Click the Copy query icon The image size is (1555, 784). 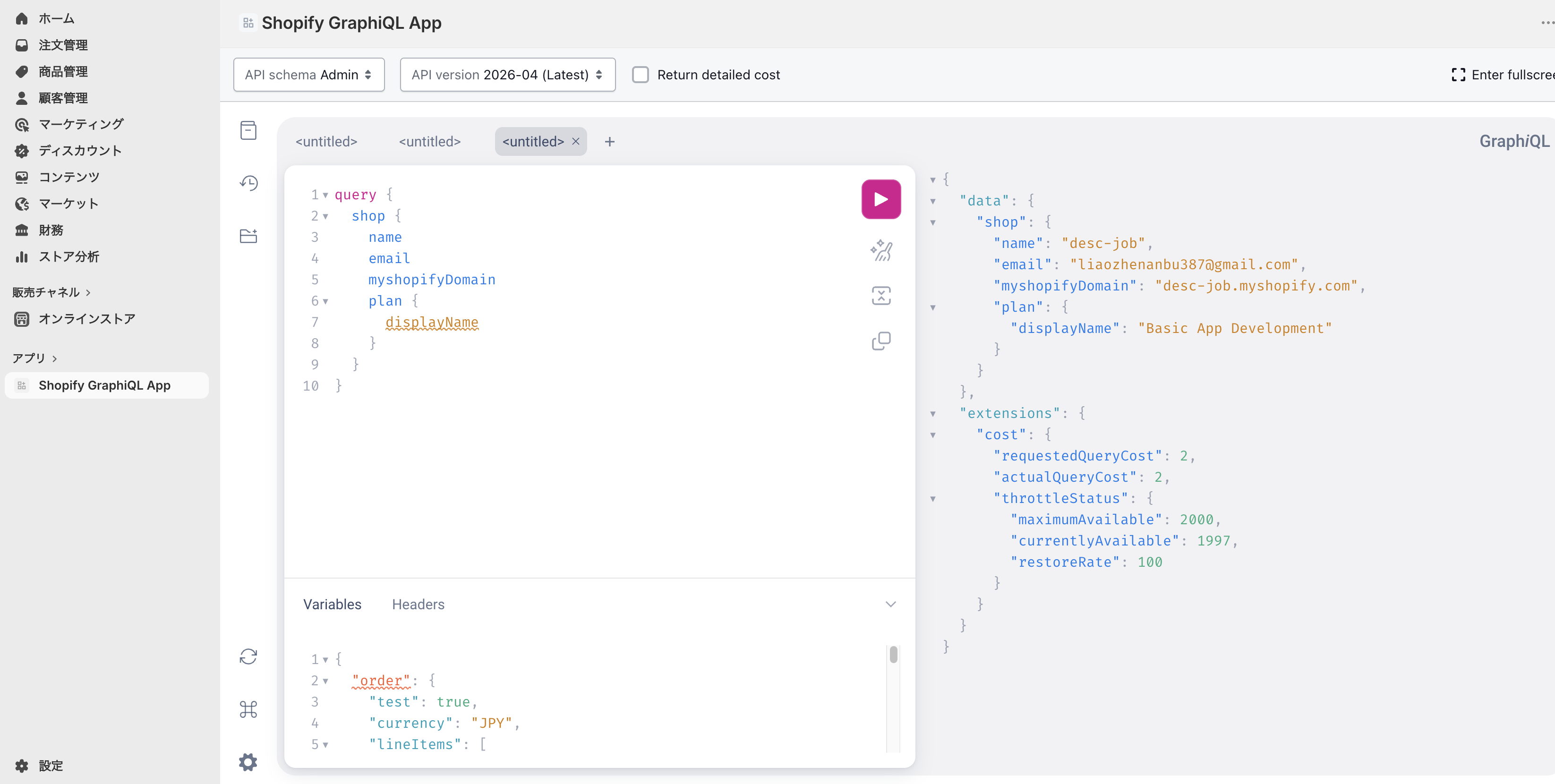pyautogui.click(x=881, y=341)
